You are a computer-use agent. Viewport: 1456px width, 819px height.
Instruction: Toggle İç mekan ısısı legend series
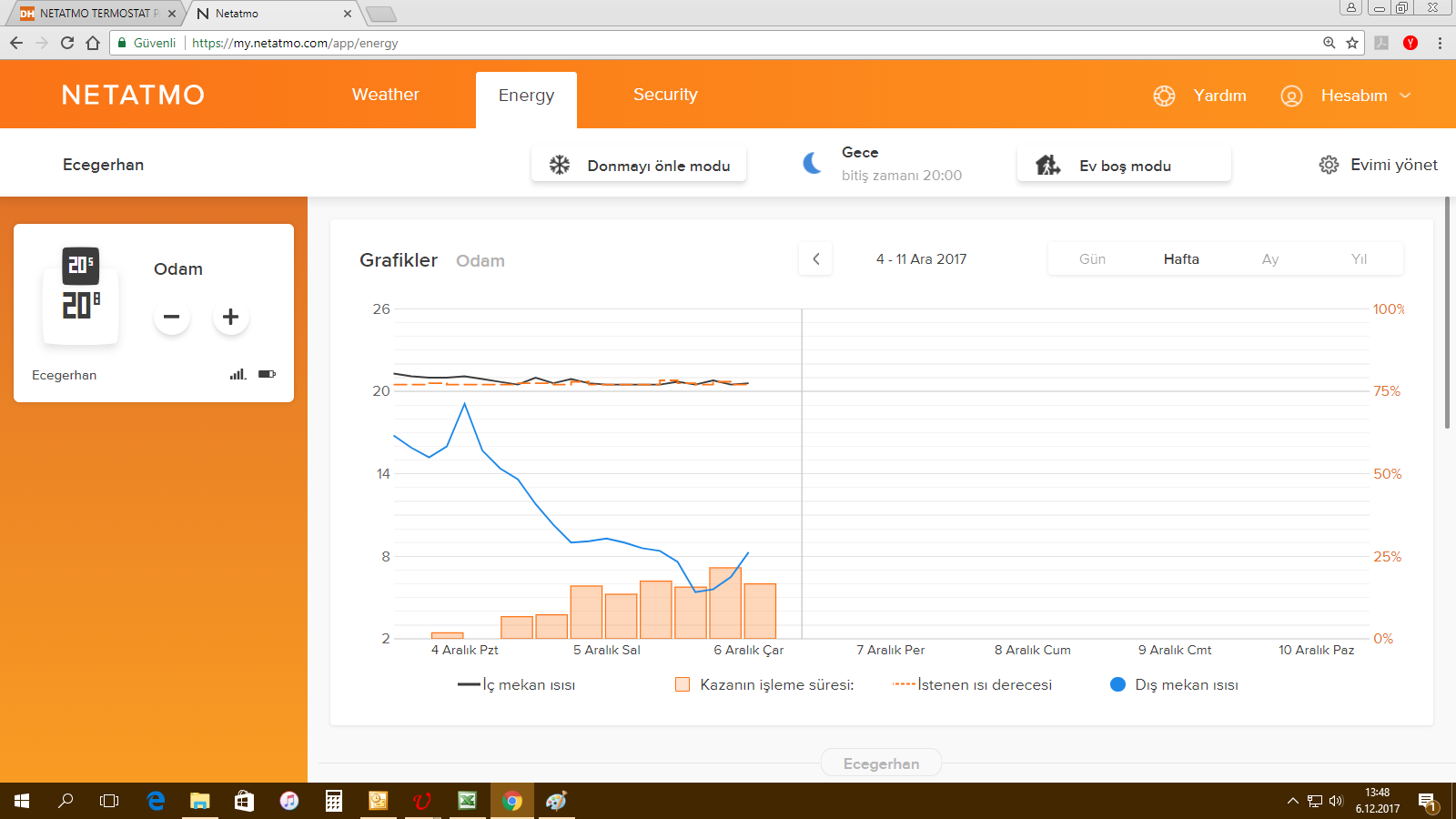click(x=517, y=684)
